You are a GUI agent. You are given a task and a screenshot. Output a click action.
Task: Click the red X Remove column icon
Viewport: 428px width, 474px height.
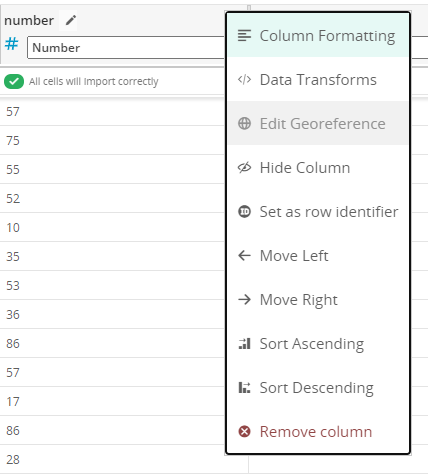coord(244,431)
